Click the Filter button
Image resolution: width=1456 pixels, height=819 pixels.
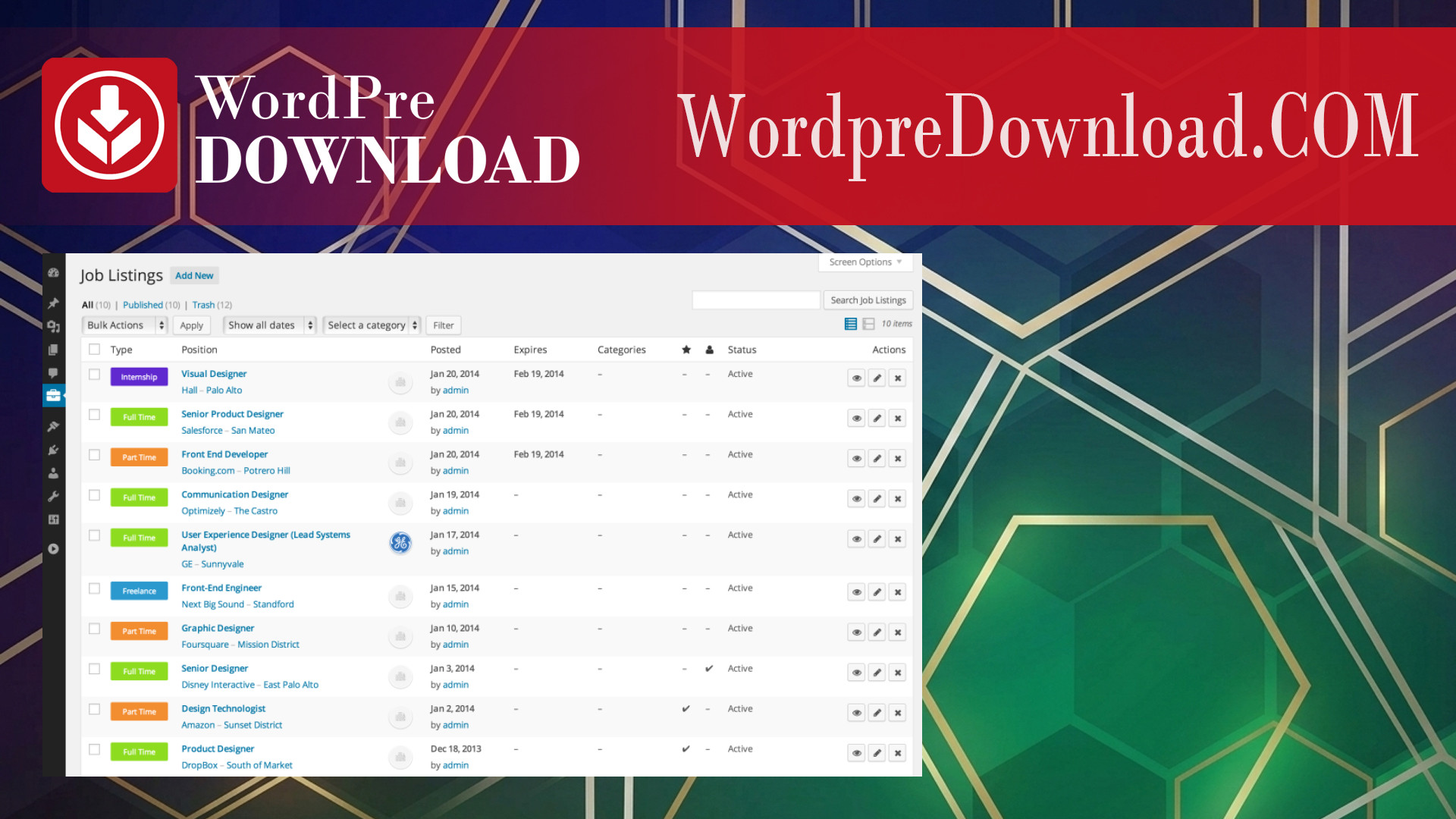[x=443, y=325]
